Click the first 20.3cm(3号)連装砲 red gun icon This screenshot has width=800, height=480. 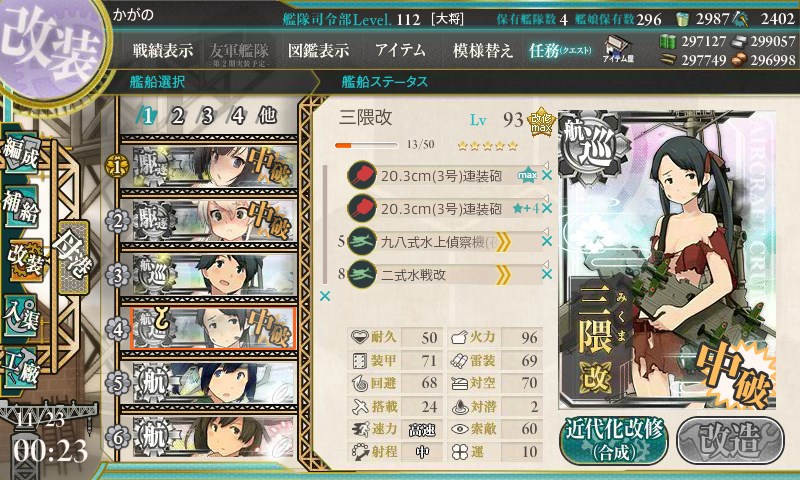362,175
